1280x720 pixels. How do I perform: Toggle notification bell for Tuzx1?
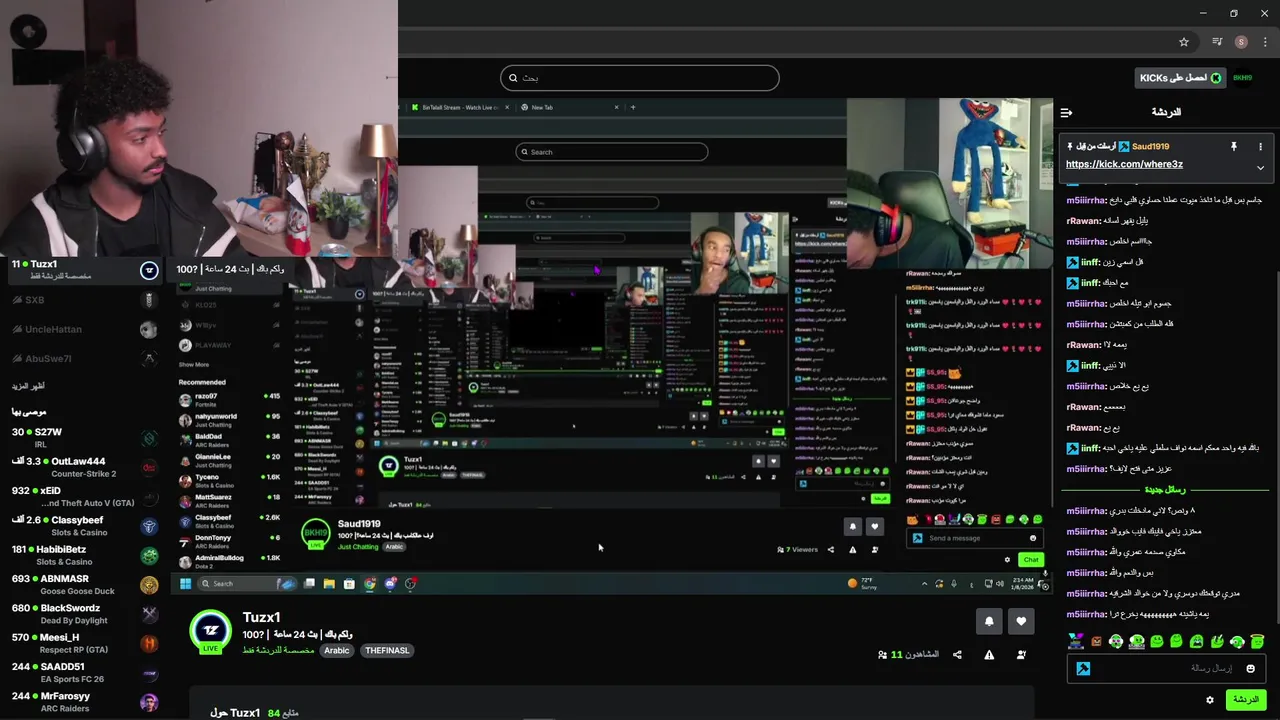[989, 621]
